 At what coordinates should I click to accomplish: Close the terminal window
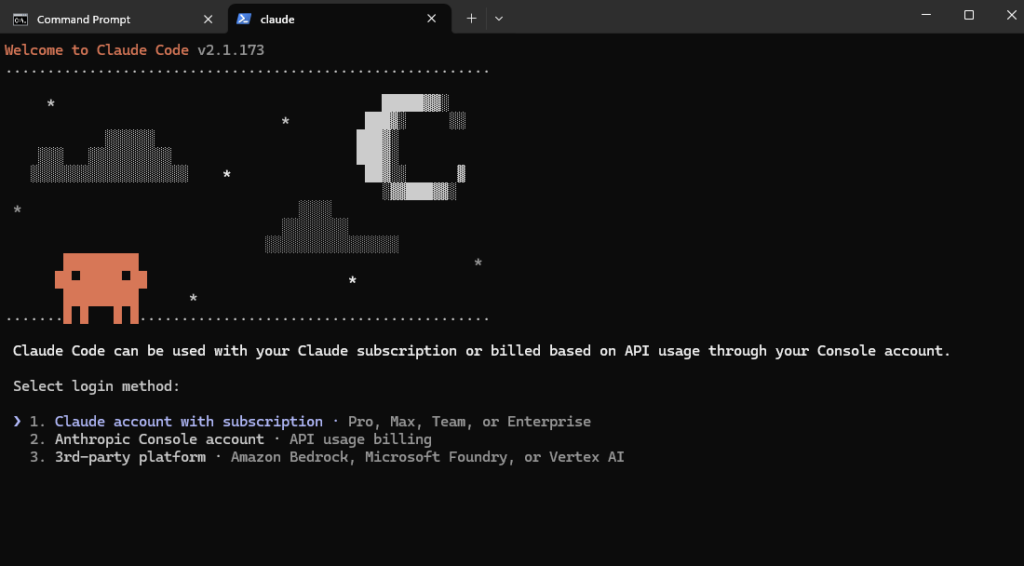coord(1011,15)
